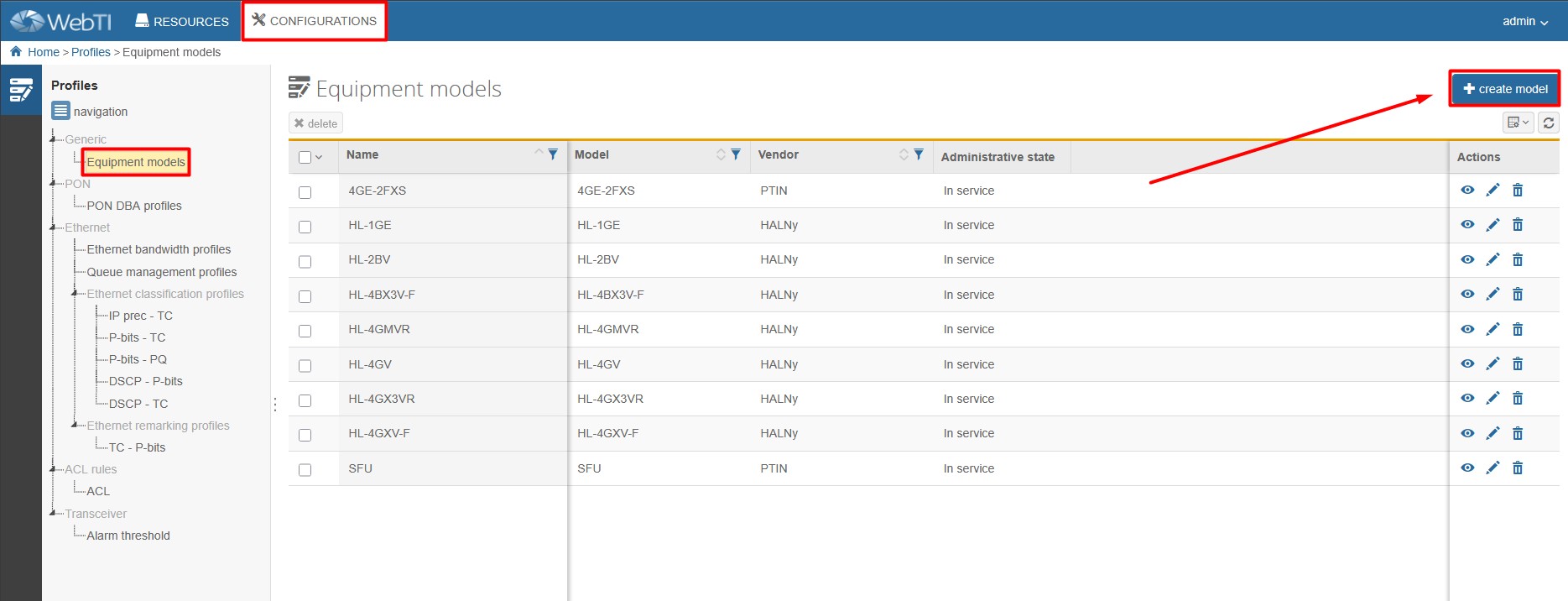
Task: Edit the HL-1GE model with pencil icon
Action: click(x=1492, y=225)
